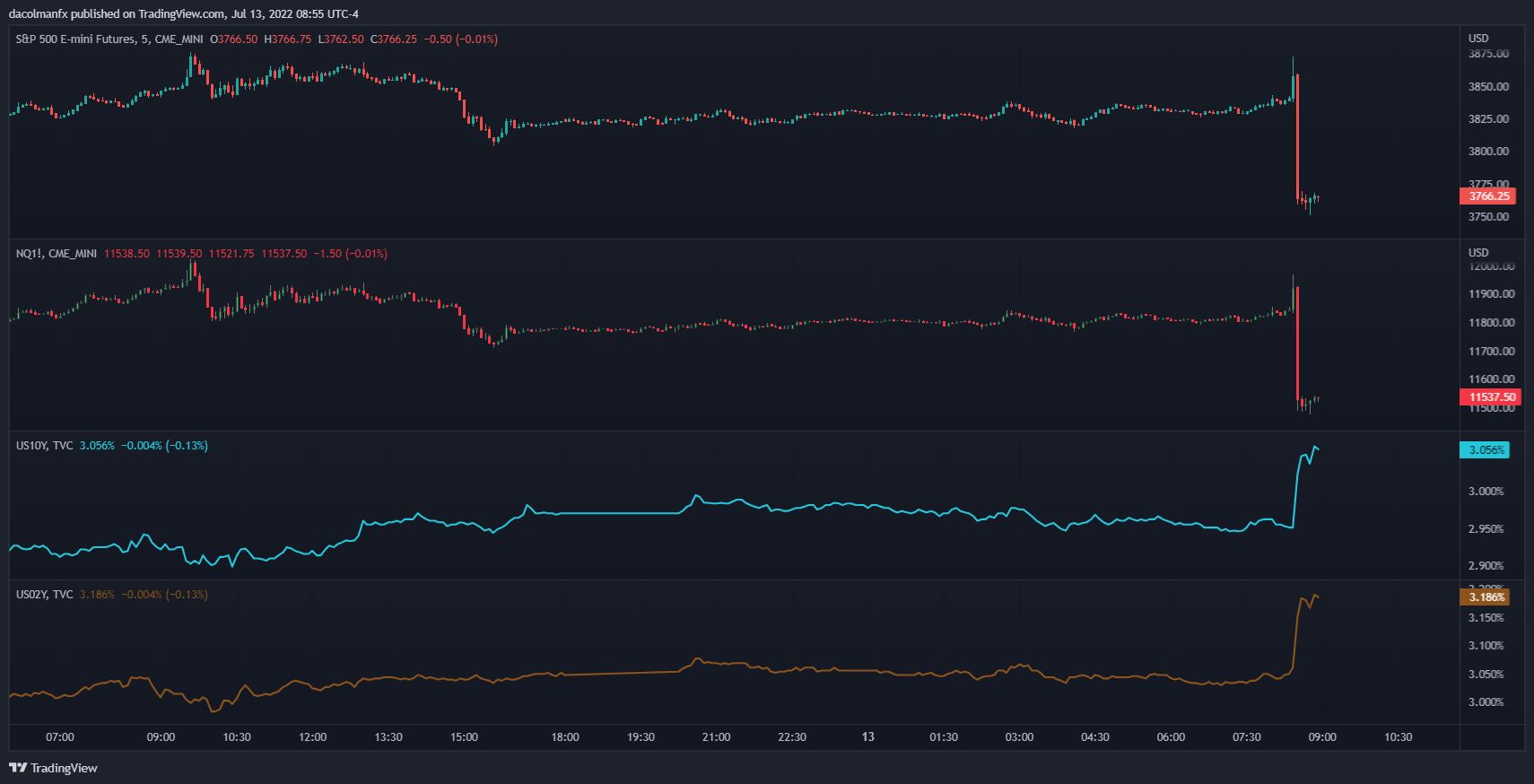Click the 12:00 time axis label
The image size is (1534, 784).
point(312,737)
